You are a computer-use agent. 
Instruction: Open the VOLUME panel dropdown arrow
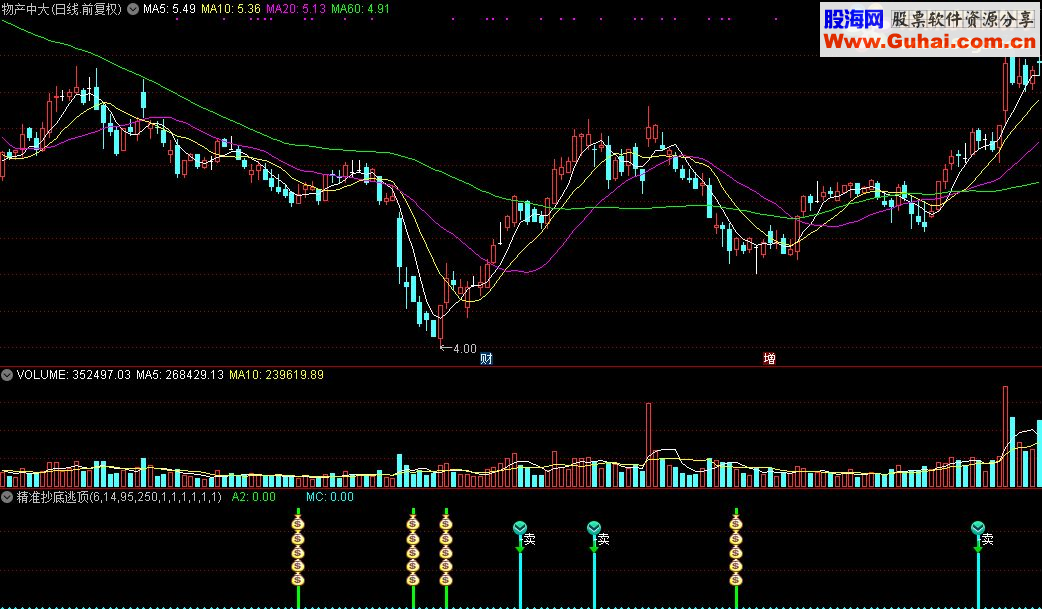7,375
